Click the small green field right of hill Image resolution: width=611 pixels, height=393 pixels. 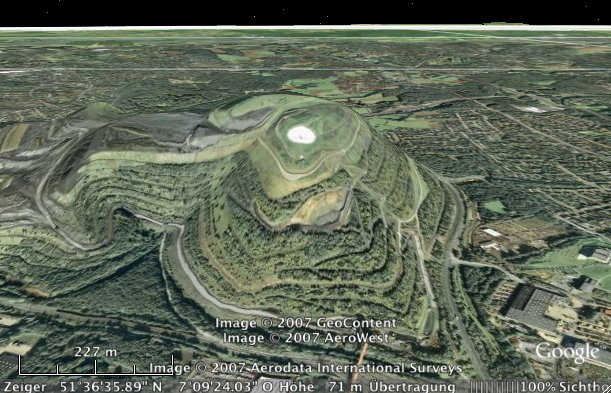pos(495,206)
